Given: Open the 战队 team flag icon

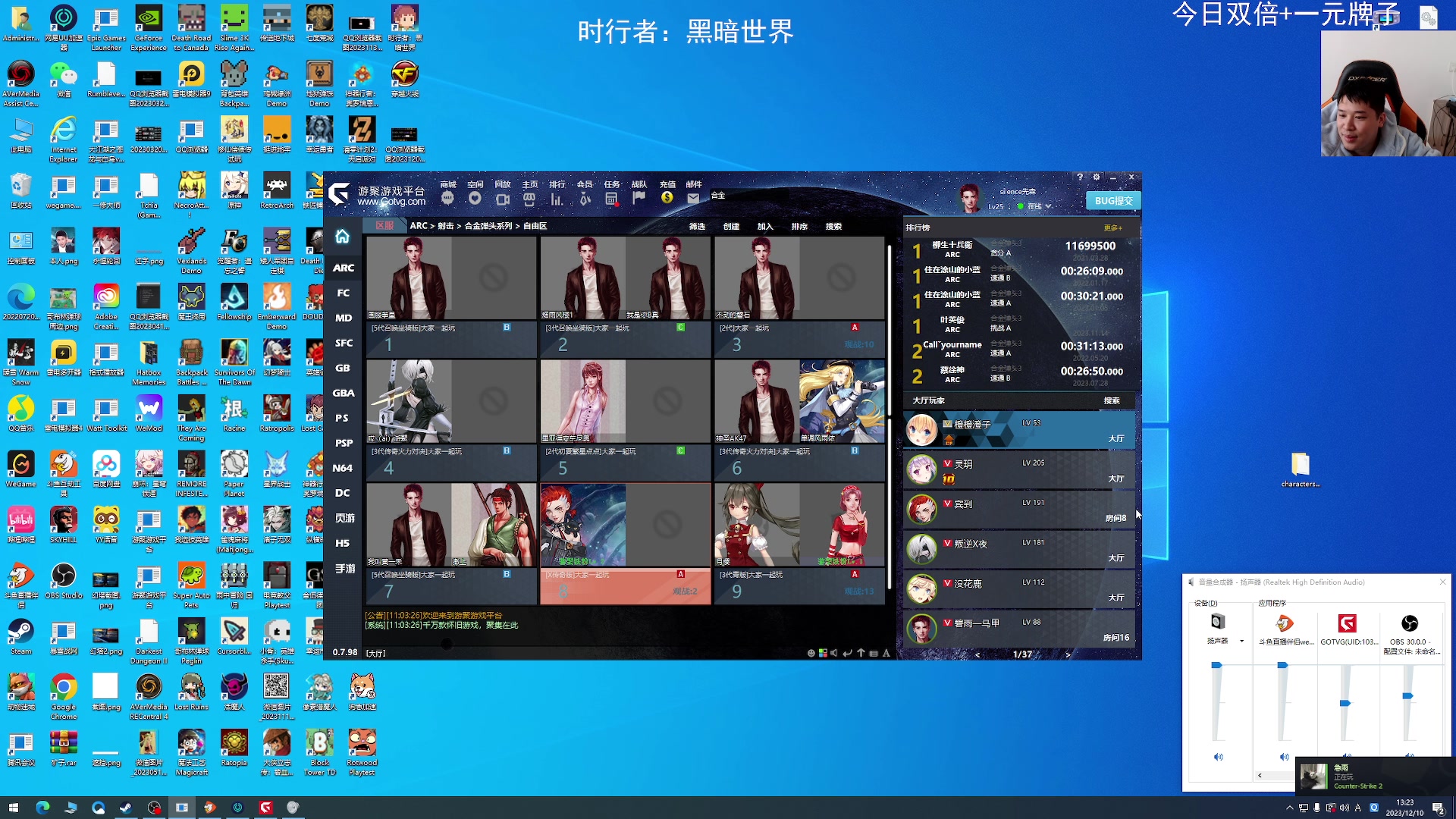Looking at the screenshot, I should tap(639, 197).
